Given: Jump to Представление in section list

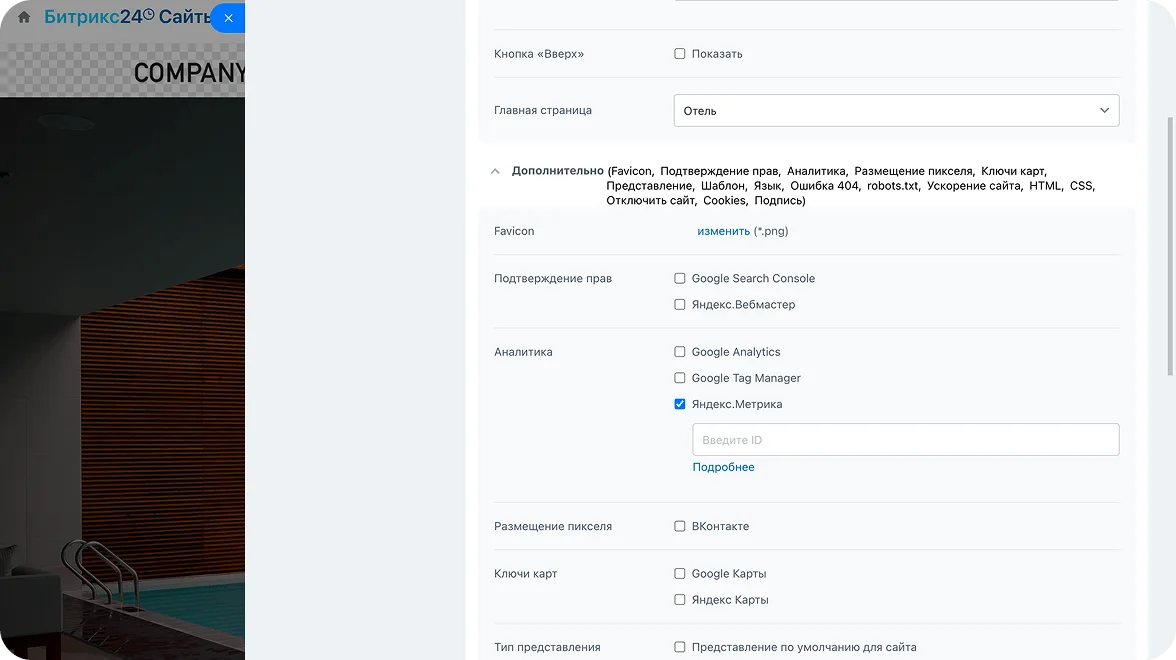Looking at the screenshot, I should tap(650, 186).
